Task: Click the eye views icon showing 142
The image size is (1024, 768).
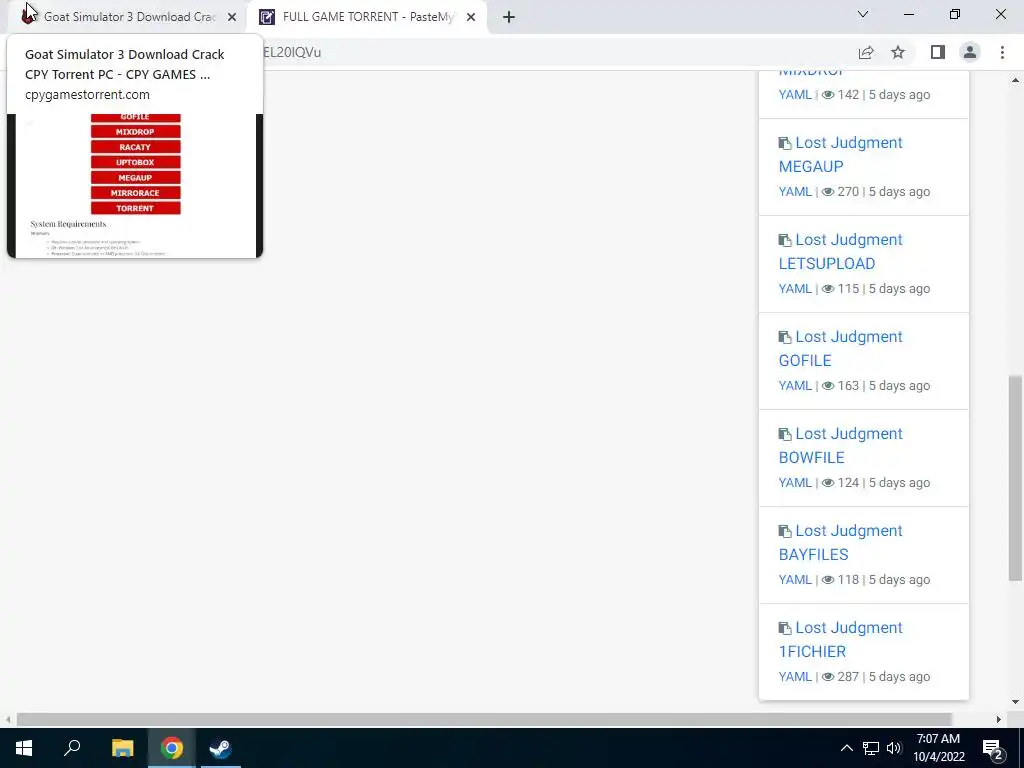Action: [828, 95]
